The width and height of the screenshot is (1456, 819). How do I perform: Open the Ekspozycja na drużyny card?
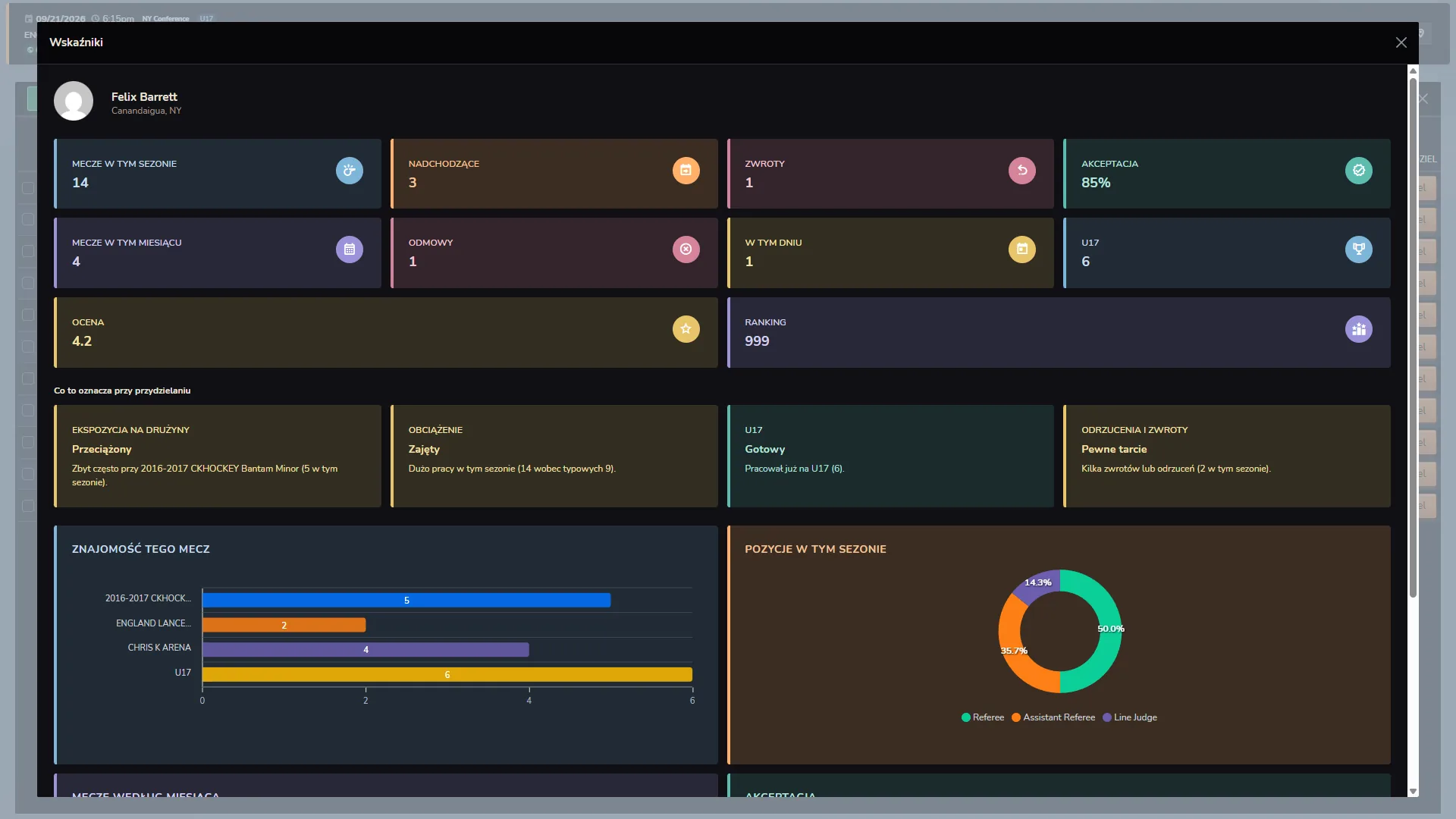pyautogui.click(x=218, y=456)
